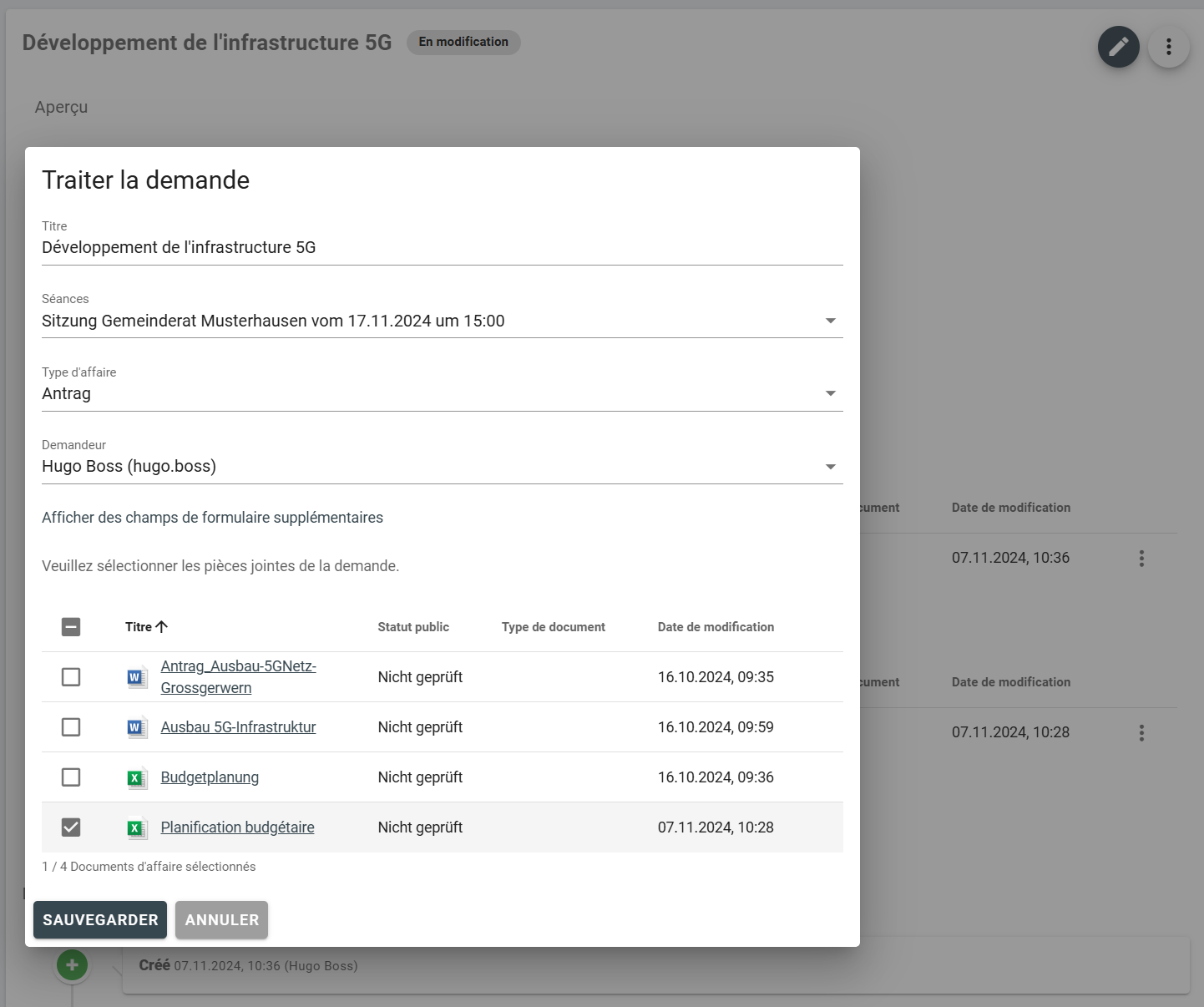
Task: Click the pencil edit icon
Action: click(1118, 47)
